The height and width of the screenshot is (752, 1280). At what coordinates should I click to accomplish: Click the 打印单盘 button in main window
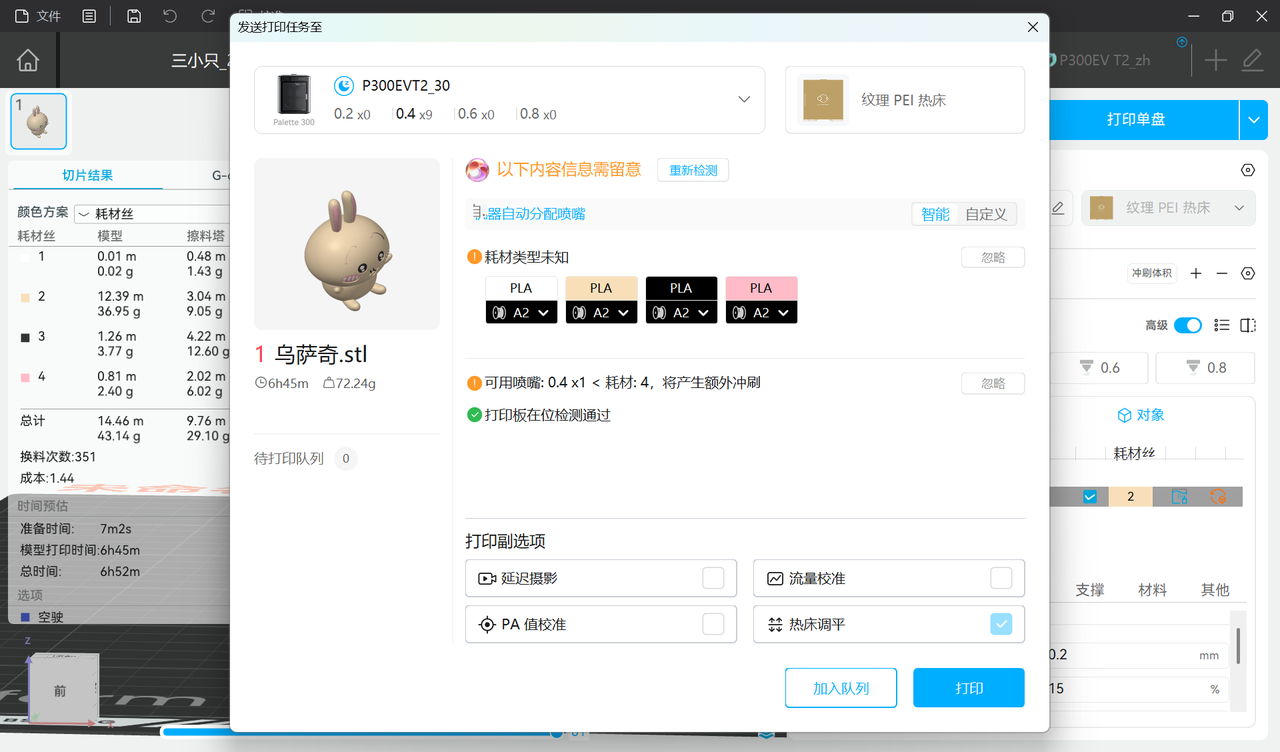1136,119
